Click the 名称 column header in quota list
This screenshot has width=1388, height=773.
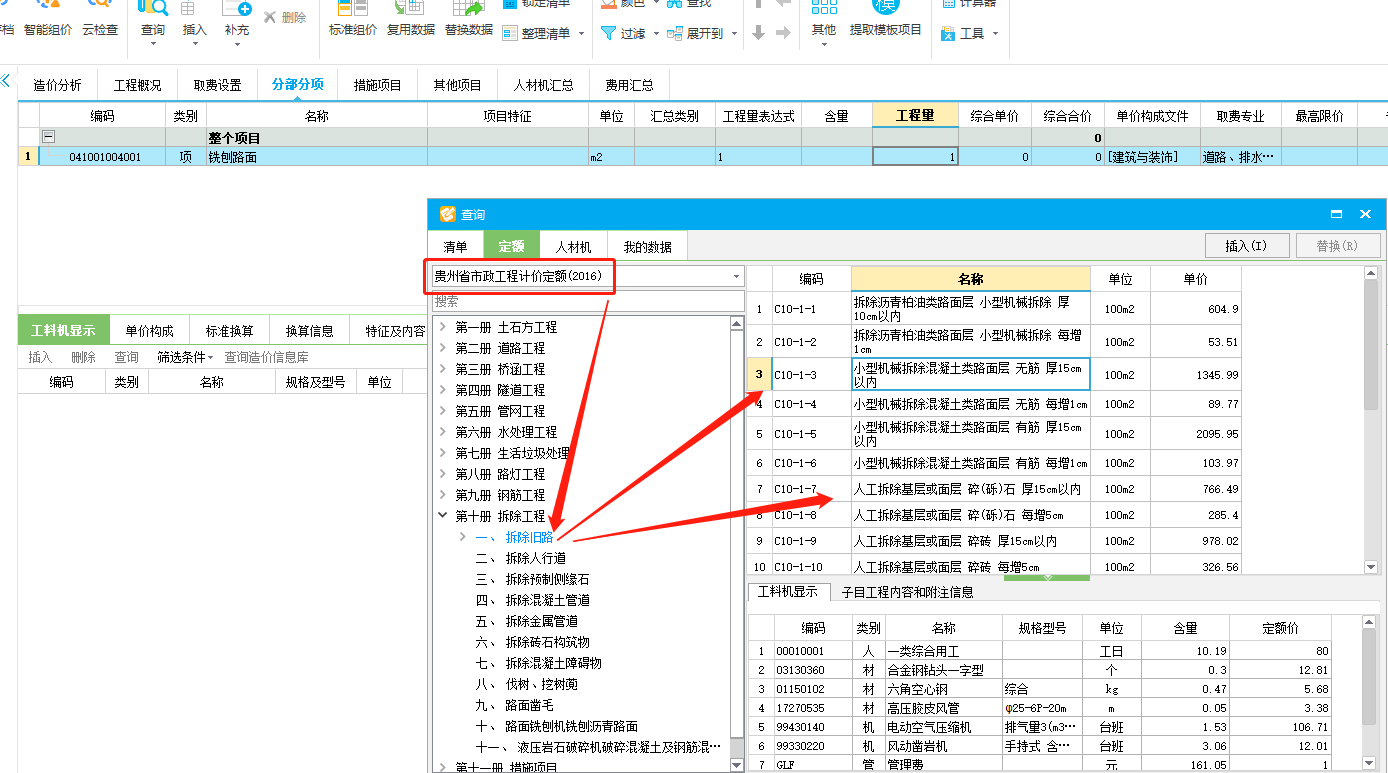click(x=970, y=279)
